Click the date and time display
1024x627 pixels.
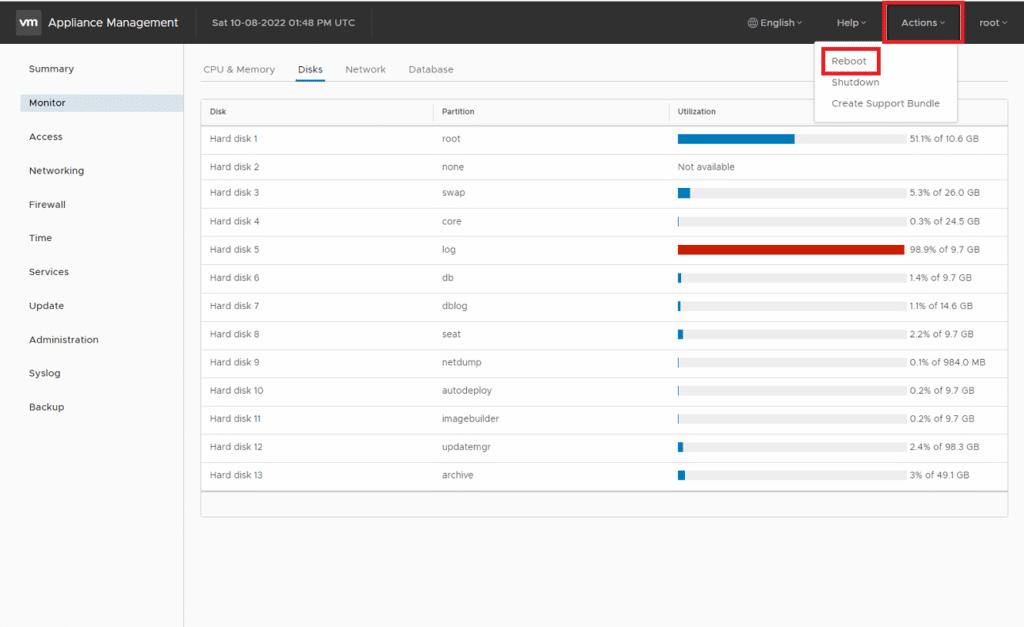[x=283, y=23]
